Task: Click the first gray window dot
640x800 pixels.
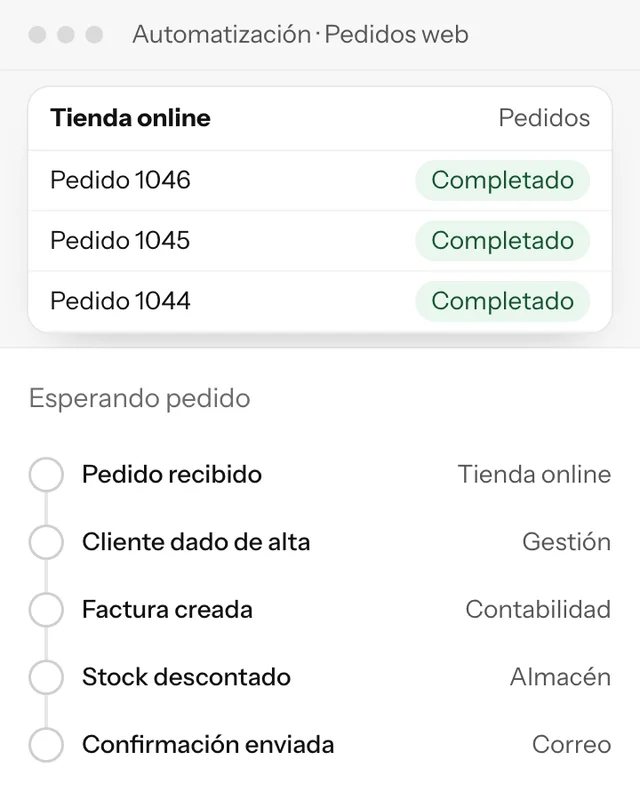Action: pyautogui.click(x=37, y=35)
